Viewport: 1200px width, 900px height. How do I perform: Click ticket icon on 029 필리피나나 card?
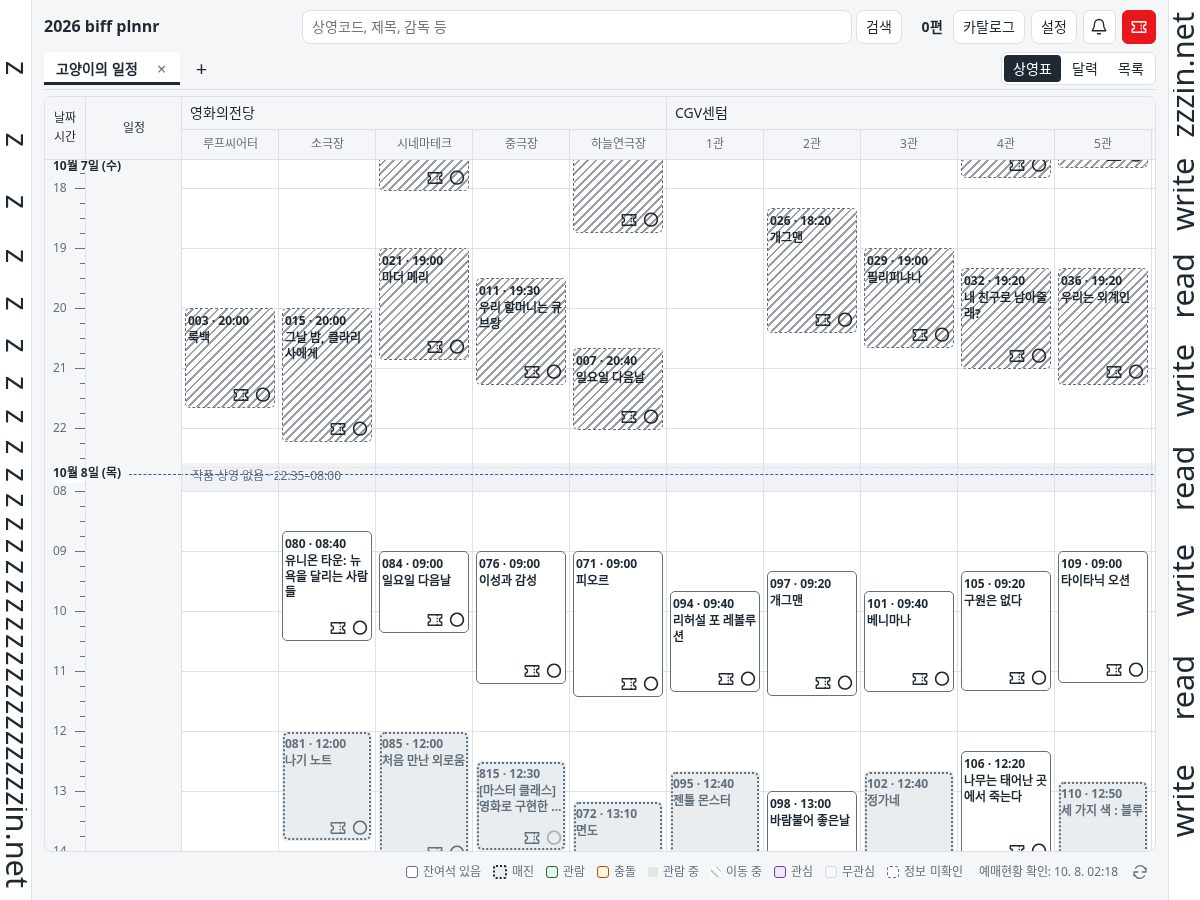click(920, 335)
